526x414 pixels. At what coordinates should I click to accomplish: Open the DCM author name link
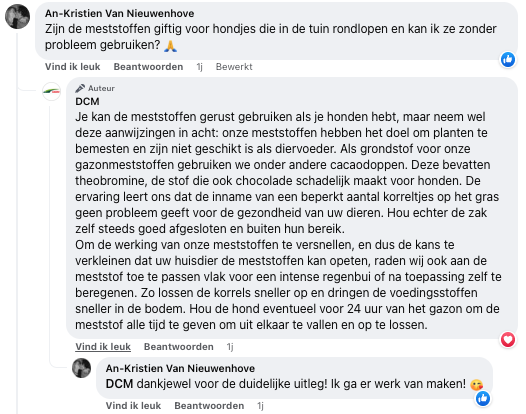tap(87, 101)
